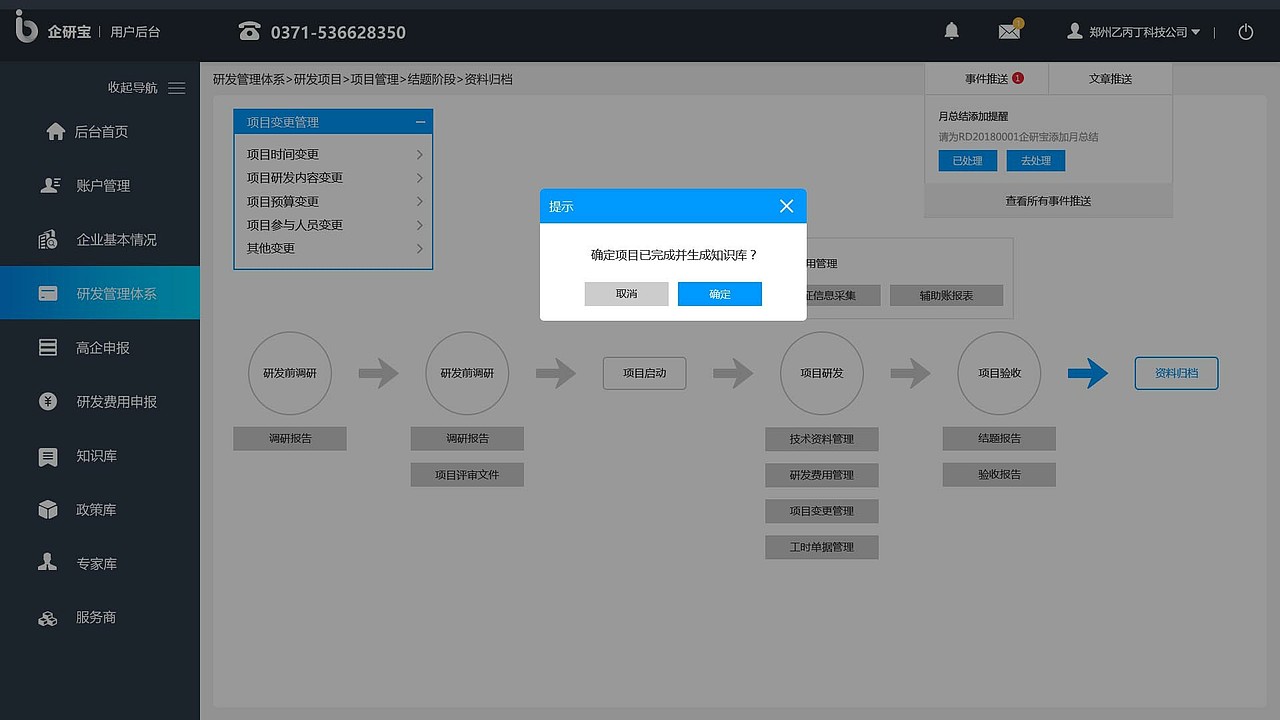Image resolution: width=1280 pixels, height=720 pixels.
Task: Click the blue arrow before 资料归档
Action: [1088, 374]
